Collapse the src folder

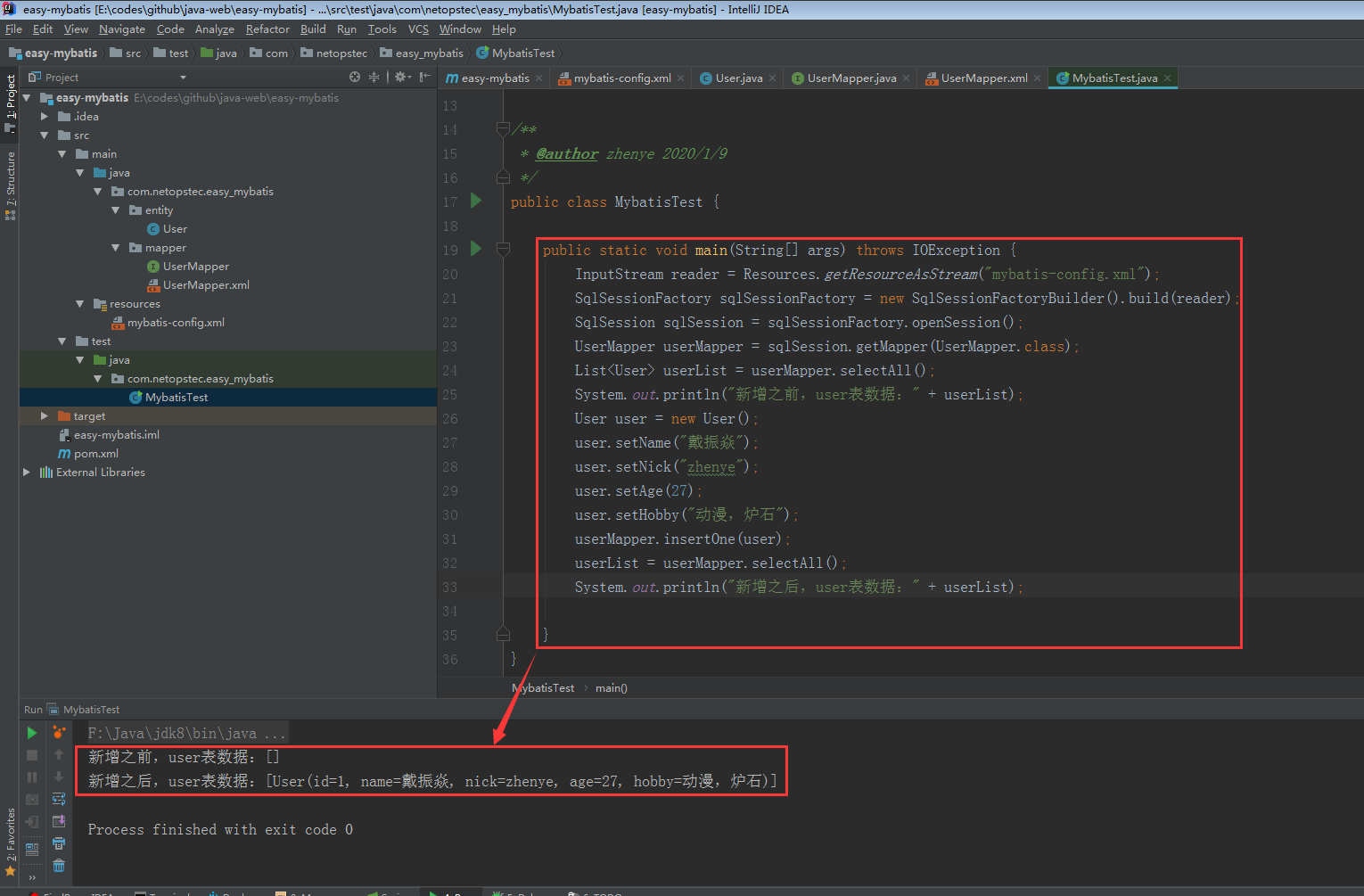pyautogui.click(x=45, y=136)
